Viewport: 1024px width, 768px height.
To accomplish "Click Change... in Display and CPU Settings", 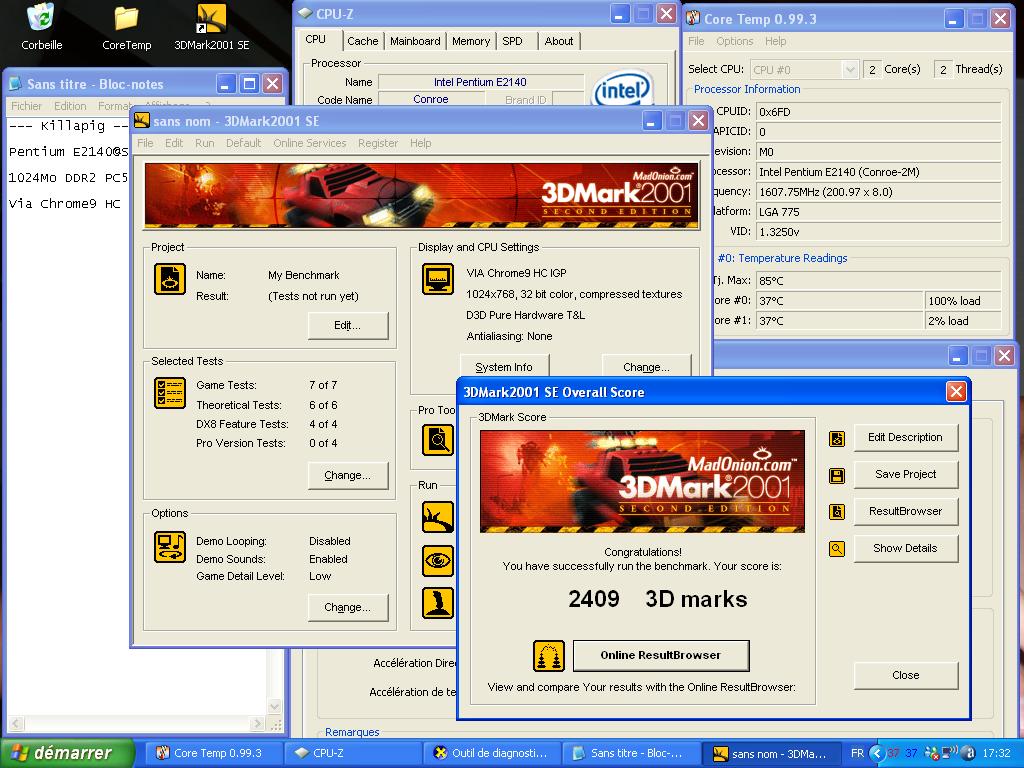I will pos(646,366).
